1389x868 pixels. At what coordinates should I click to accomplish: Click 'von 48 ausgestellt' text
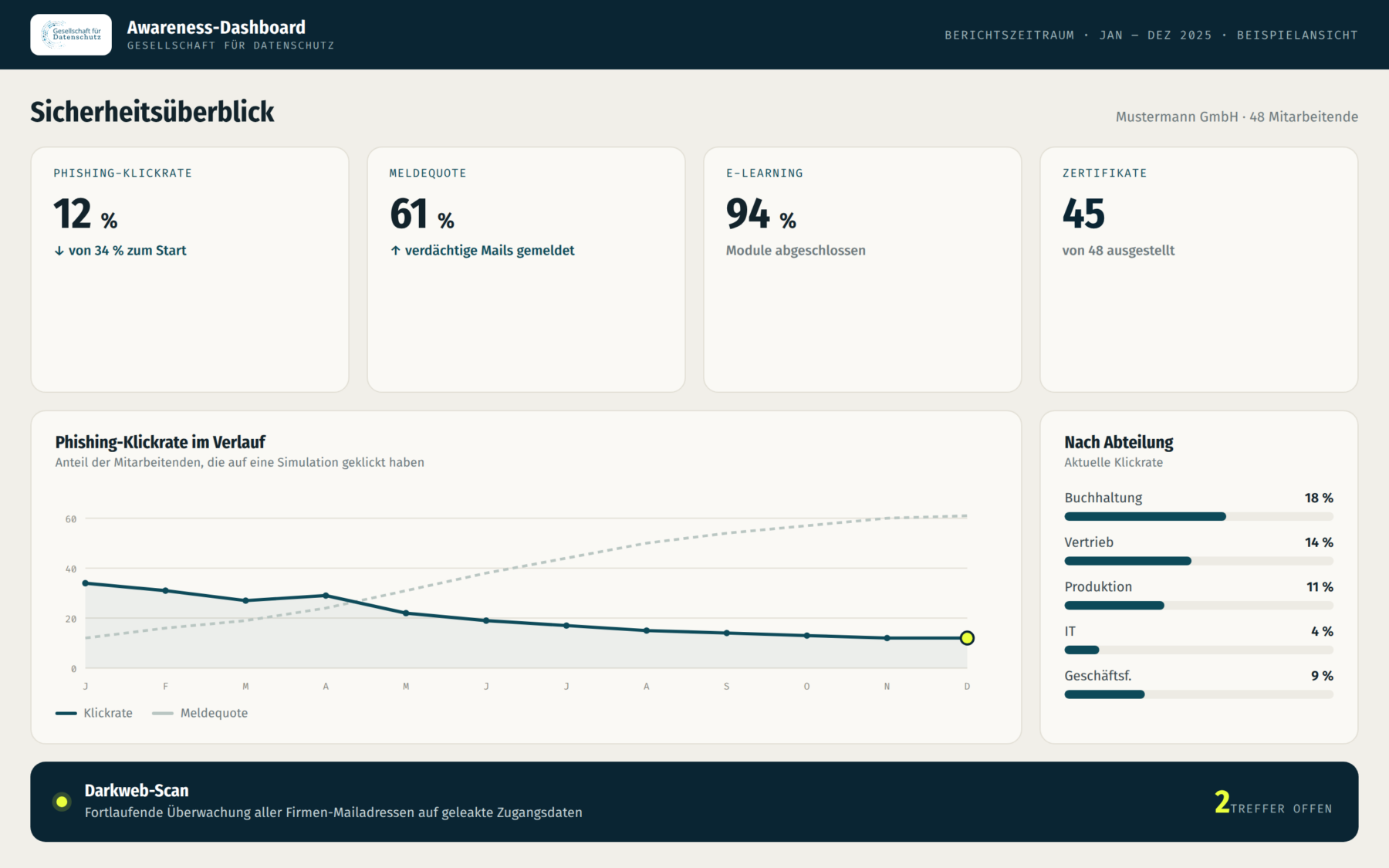pyautogui.click(x=1118, y=251)
